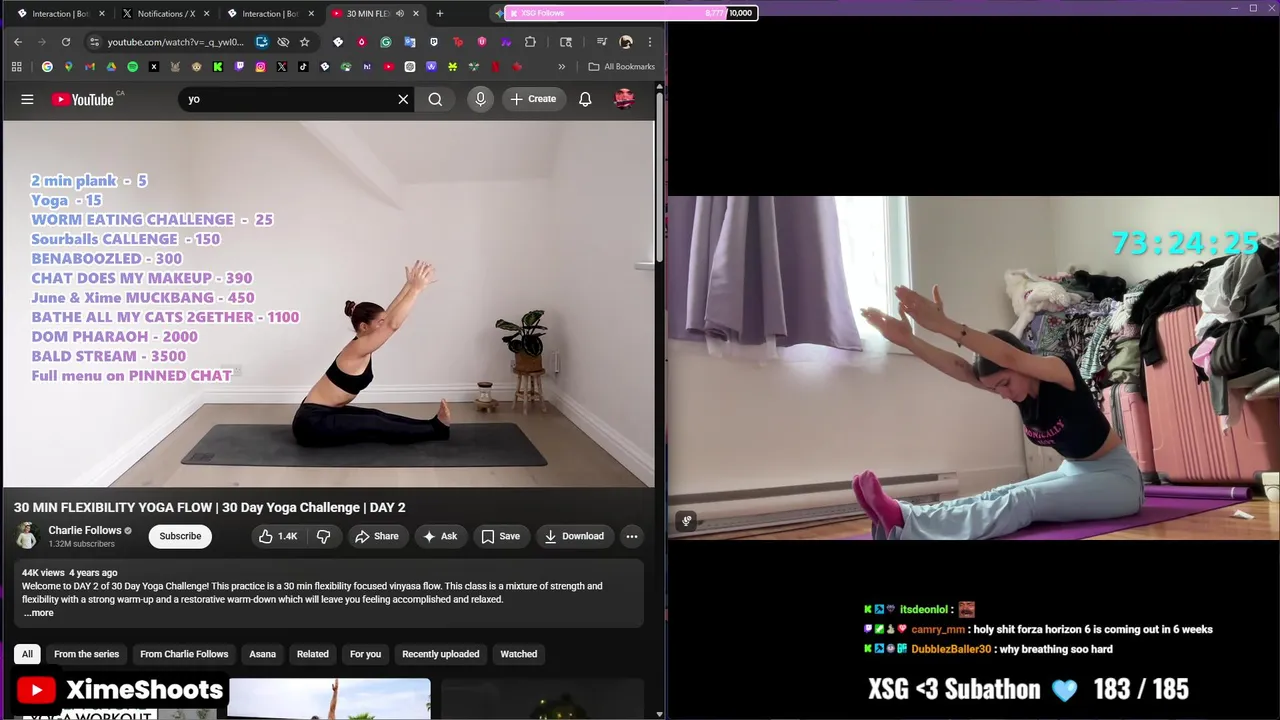
Task: Clear the YouTube search box text
Action: [x=403, y=99]
